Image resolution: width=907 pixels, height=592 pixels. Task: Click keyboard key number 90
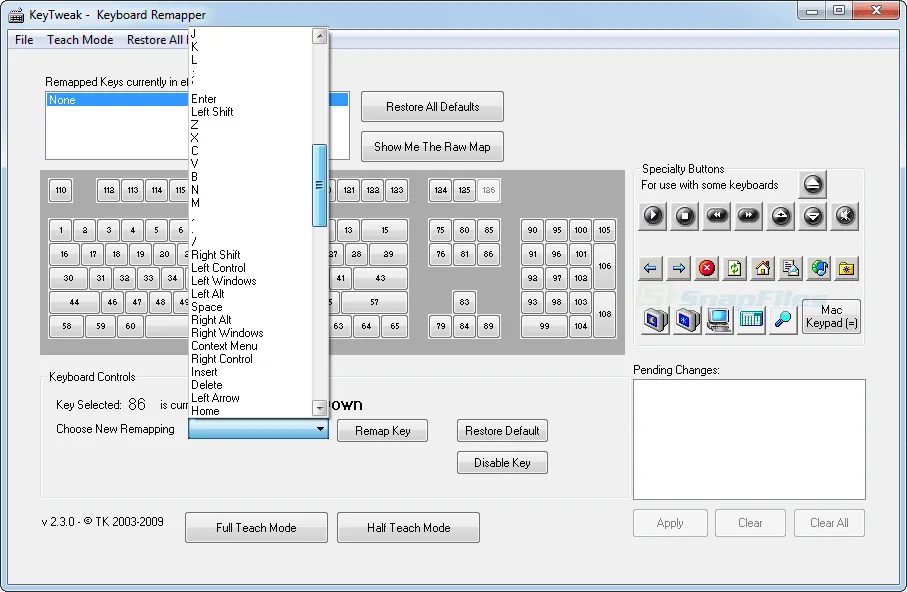tap(533, 230)
